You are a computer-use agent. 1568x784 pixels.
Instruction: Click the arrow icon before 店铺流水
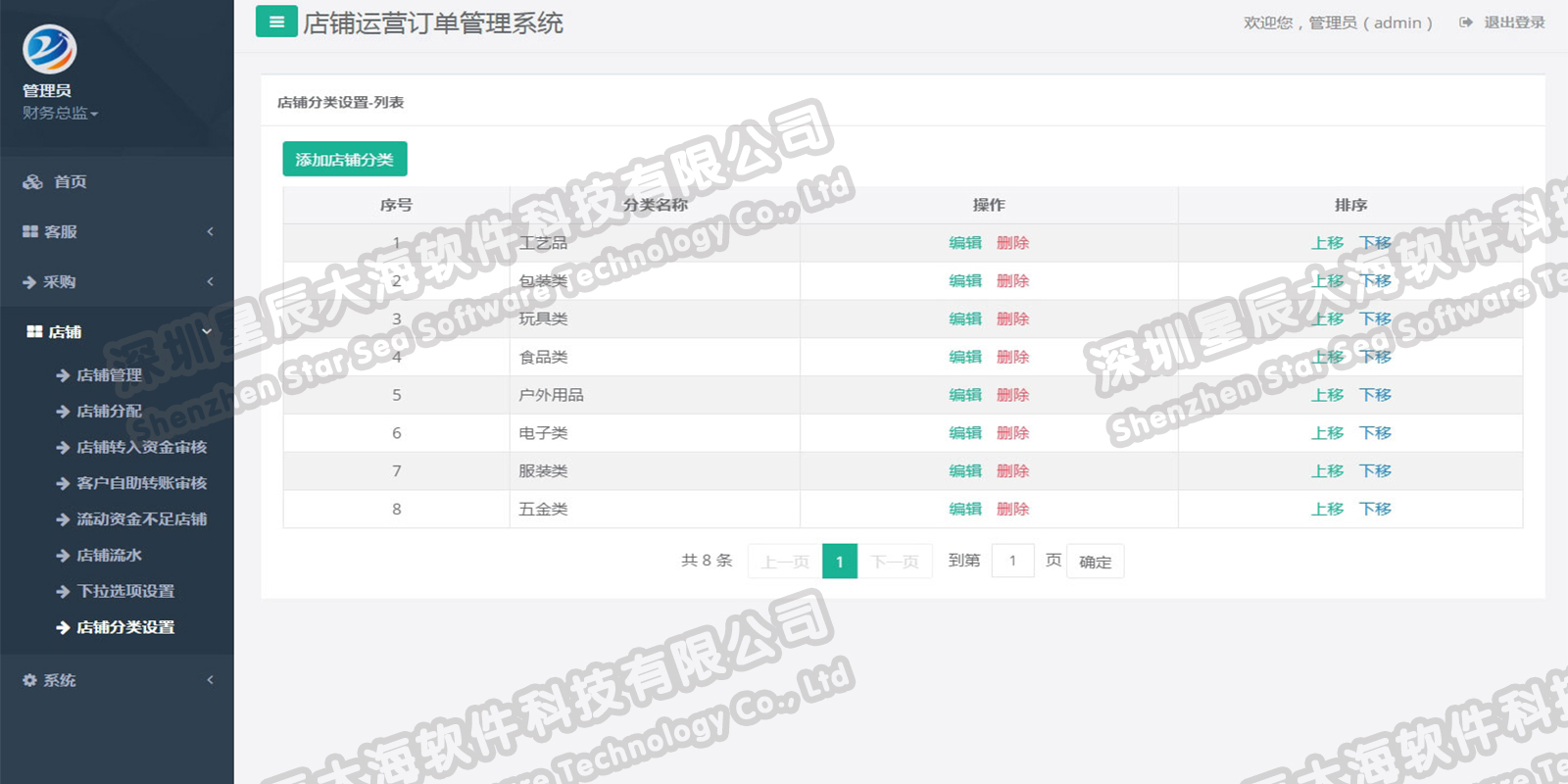(x=63, y=556)
